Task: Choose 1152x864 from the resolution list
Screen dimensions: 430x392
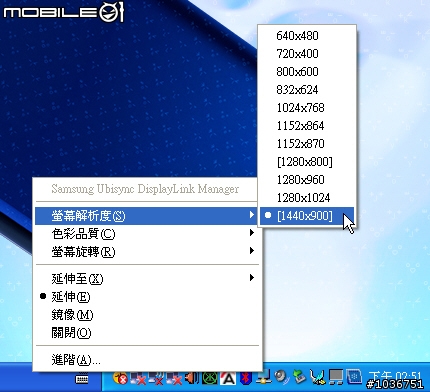Action: click(307, 126)
